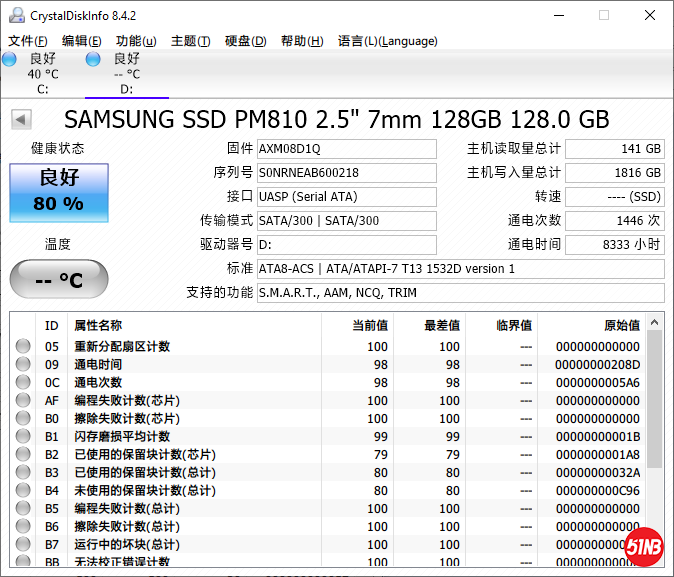Click the 原始值 column header
The width and height of the screenshot is (674, 577).
click(x=621, y=325)
